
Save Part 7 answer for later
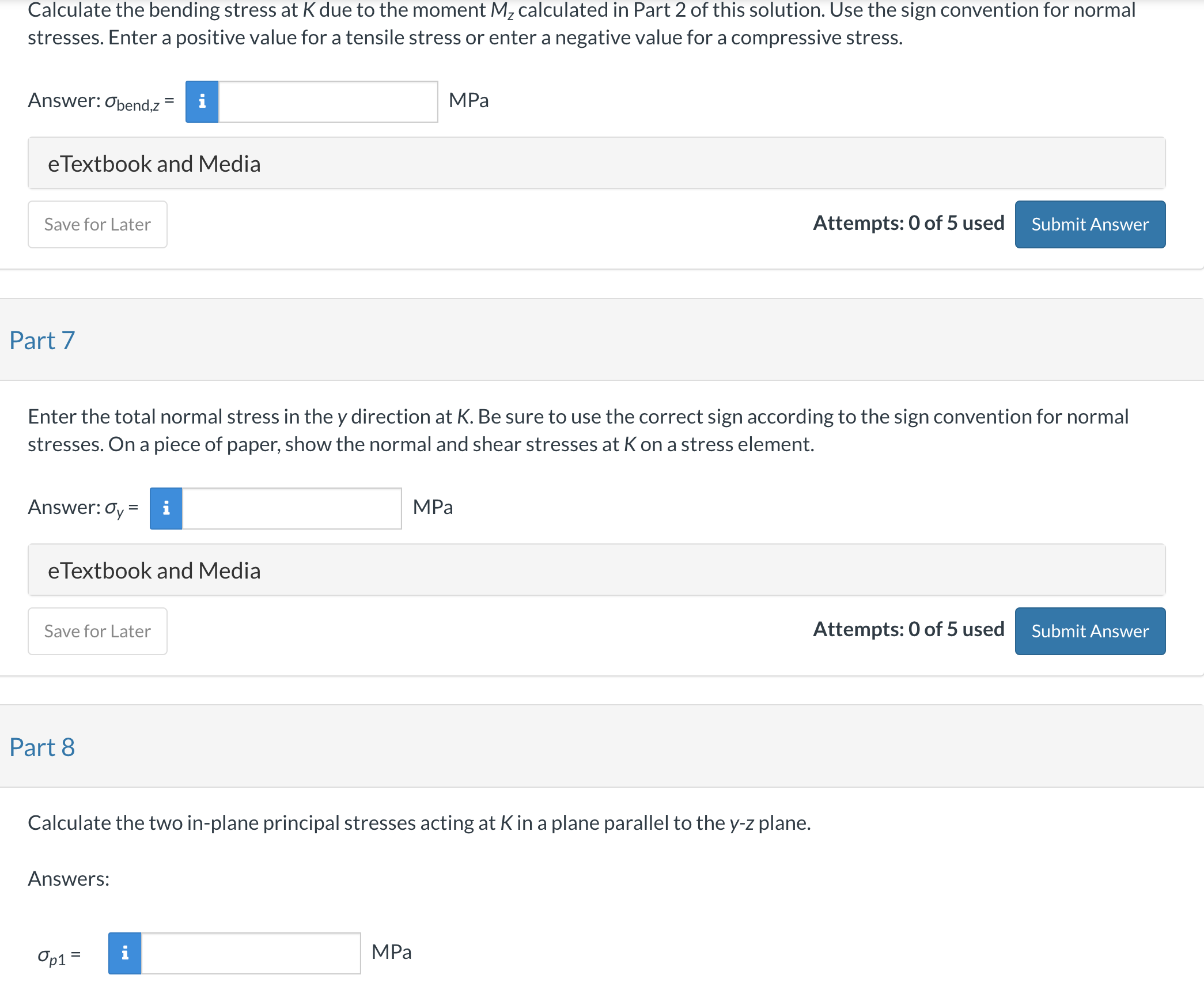[x=97, y=631]
